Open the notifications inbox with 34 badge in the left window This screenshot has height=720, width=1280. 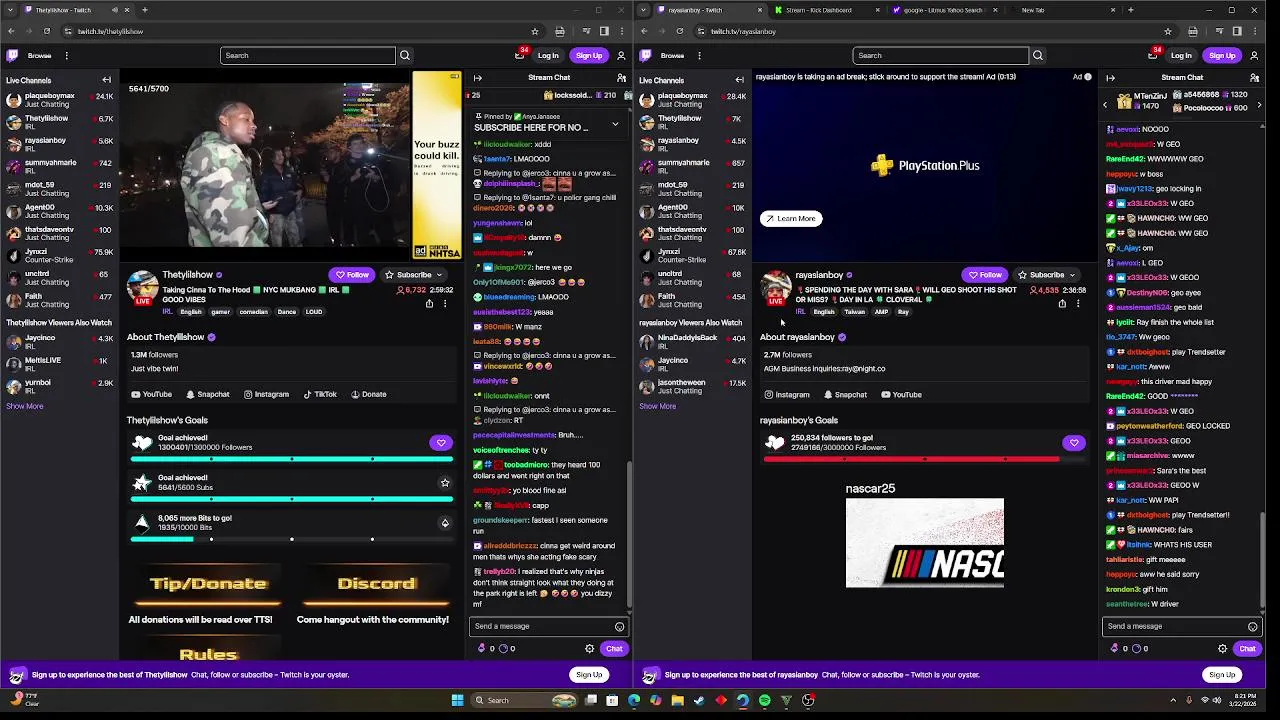pos(520,54)
